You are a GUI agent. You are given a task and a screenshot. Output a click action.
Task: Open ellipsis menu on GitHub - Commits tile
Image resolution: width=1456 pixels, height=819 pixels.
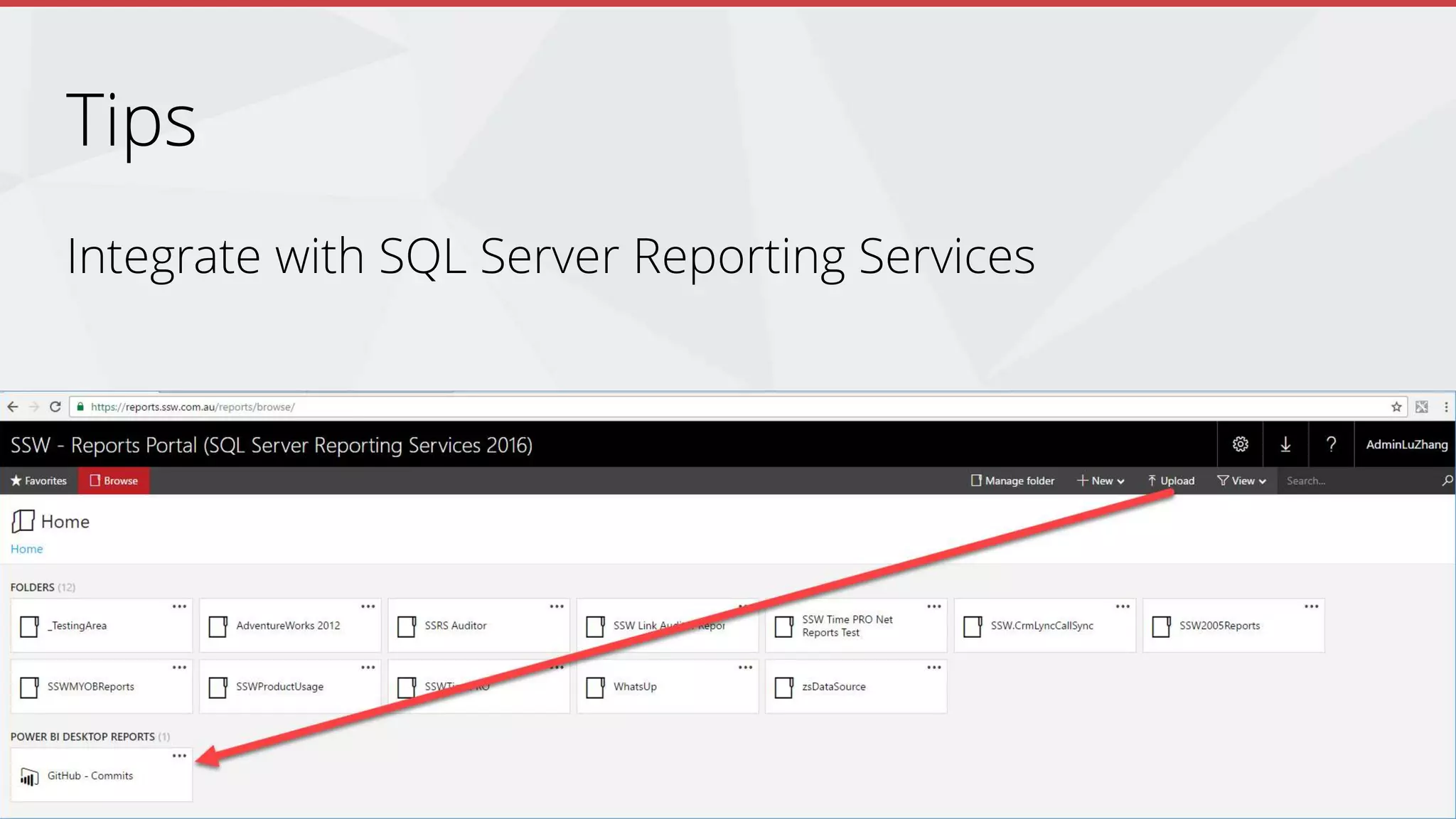tap(179, 756)
